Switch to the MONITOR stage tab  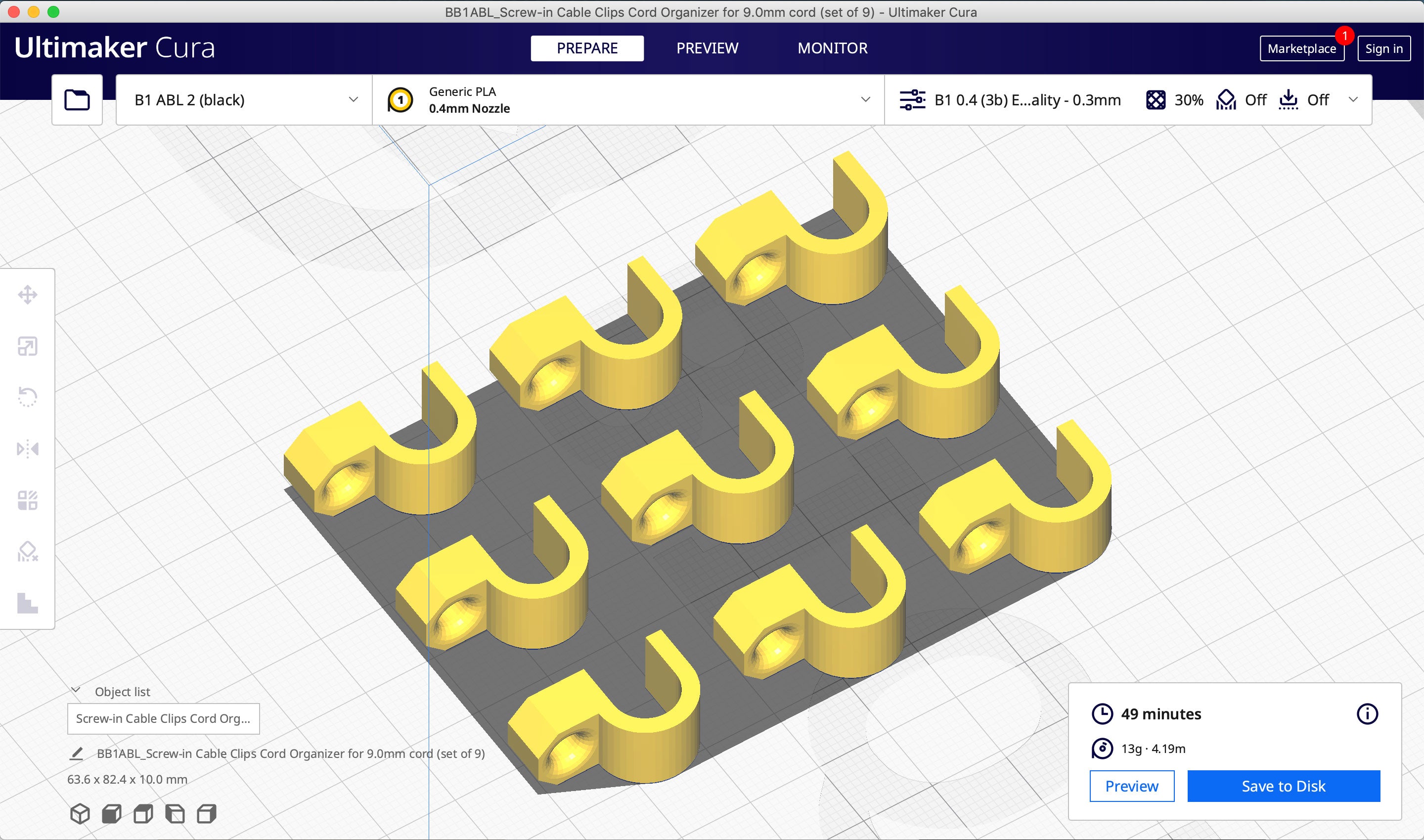(832, 48)
